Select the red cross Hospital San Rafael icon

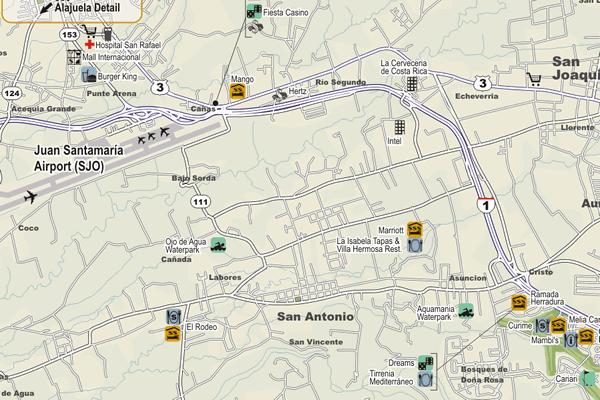pyautogui.click(x=89, y=44)
